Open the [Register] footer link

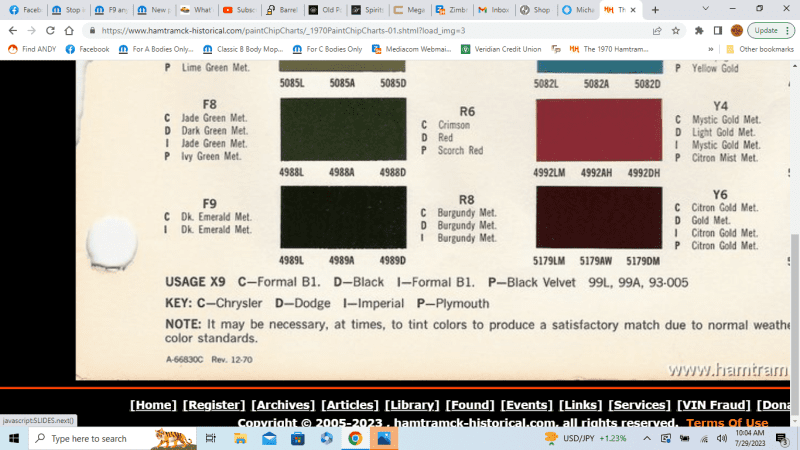click(x=214, y=405)
